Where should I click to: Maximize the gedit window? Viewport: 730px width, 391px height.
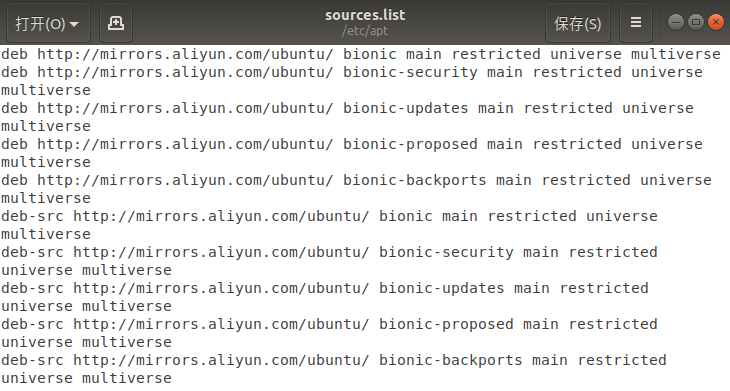[696, 22]
